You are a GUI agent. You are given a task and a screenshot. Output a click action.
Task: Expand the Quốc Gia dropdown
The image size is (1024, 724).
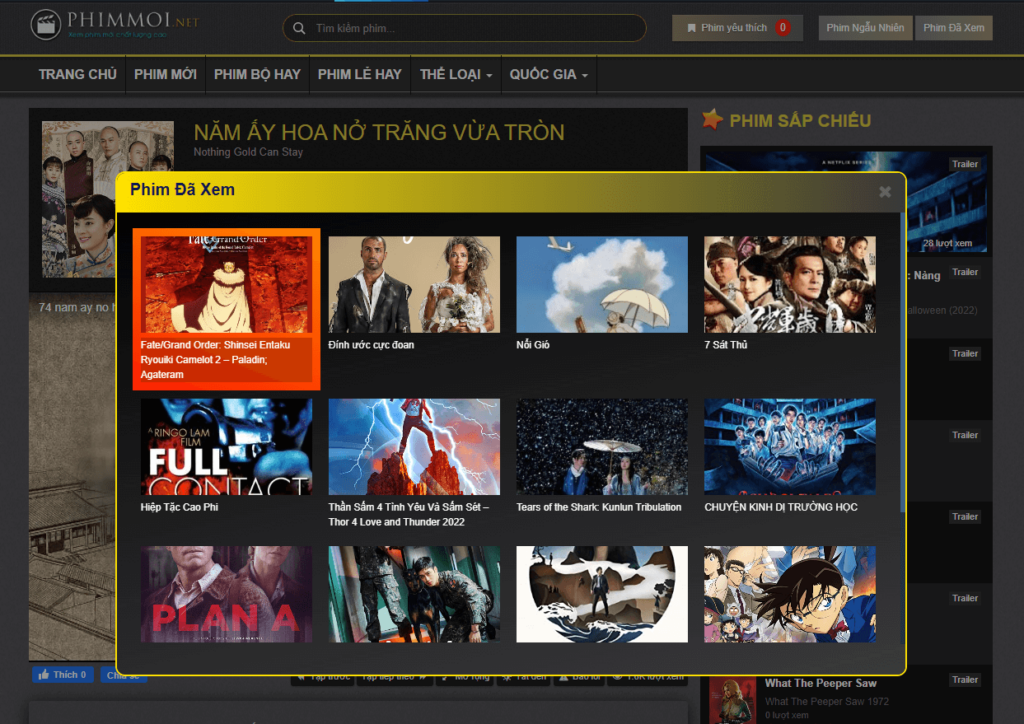(549, 74)
